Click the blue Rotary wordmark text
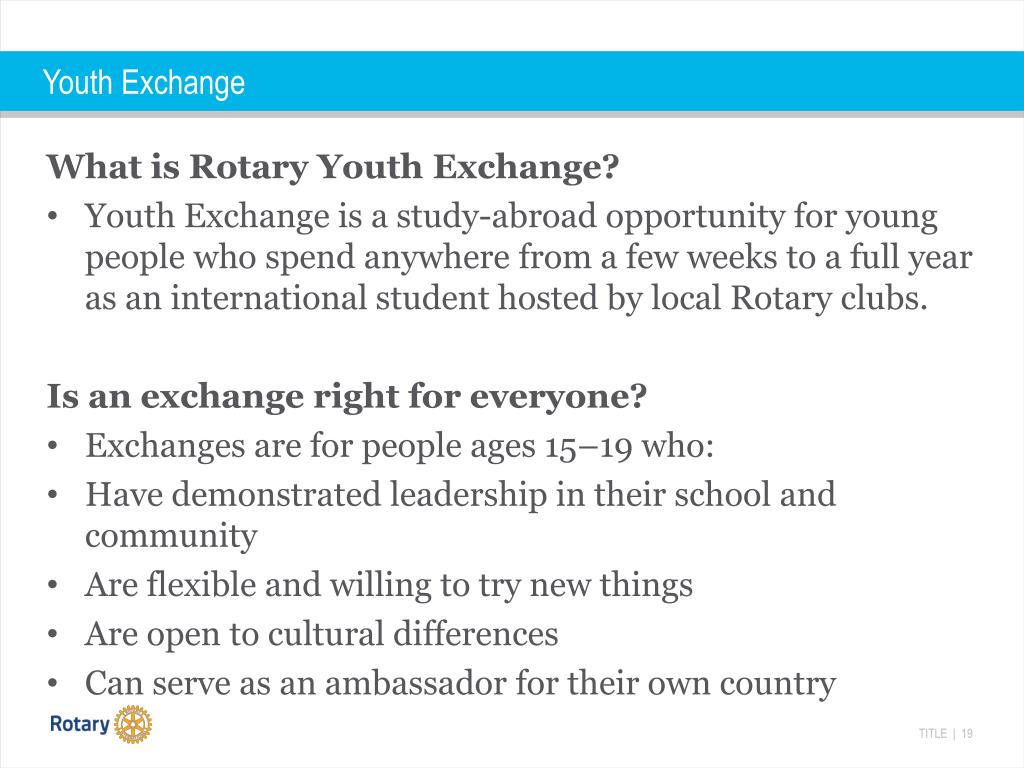This screenshot has height=768, width=1024. tap(80, 724)
